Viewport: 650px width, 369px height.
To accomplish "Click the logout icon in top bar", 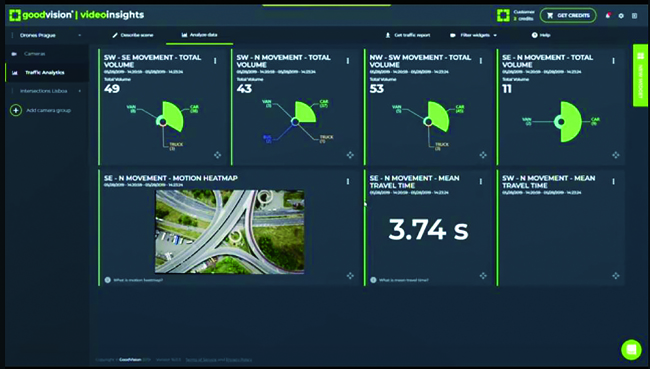I will pos(634,16).
